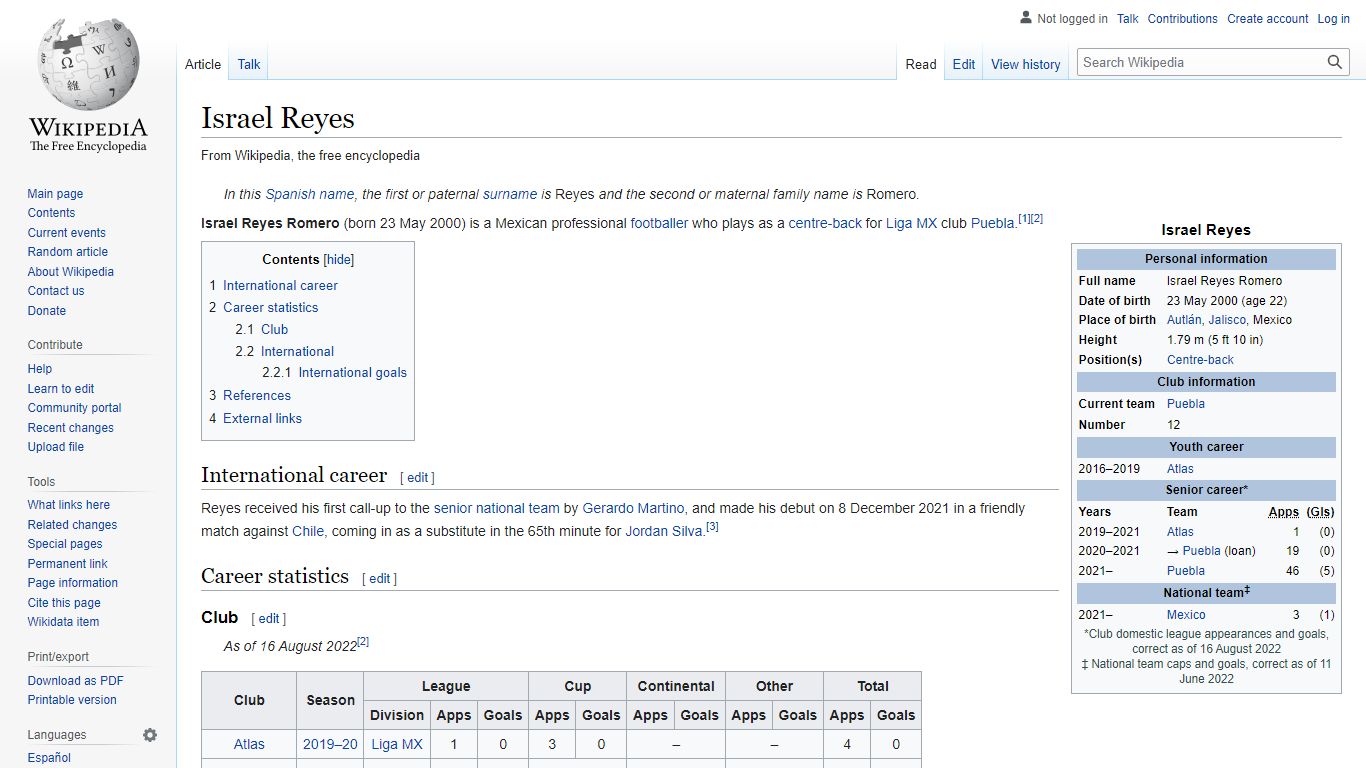Open Mexico national team link in infobox

pyautogui.click(x=1186, y=615)
